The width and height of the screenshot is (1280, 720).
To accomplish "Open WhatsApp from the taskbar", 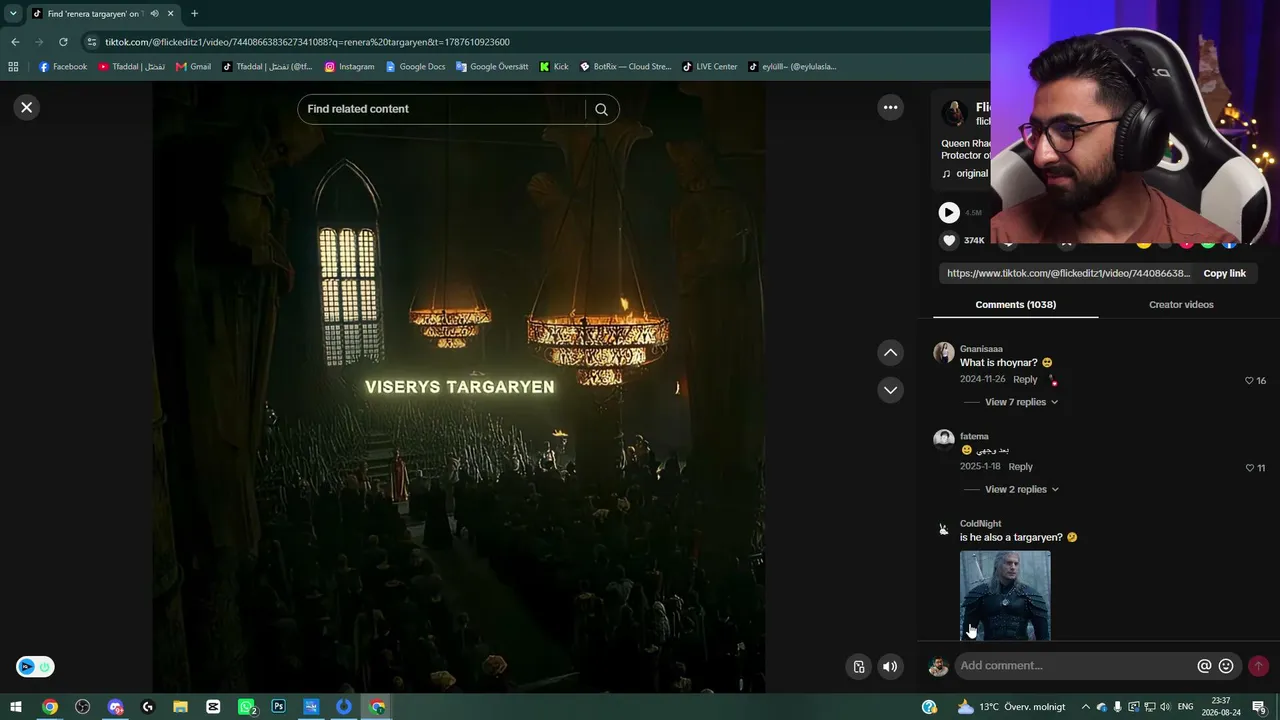I will tap(247, 707).
